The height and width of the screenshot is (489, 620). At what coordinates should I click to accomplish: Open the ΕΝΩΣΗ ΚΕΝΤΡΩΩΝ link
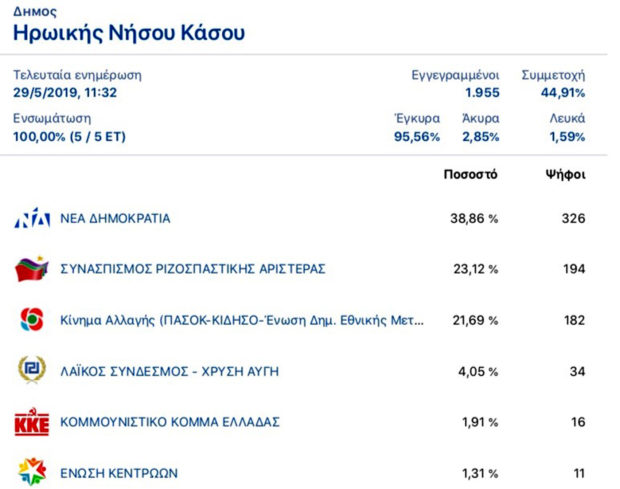pyautogui.click(x=119, y=473)
